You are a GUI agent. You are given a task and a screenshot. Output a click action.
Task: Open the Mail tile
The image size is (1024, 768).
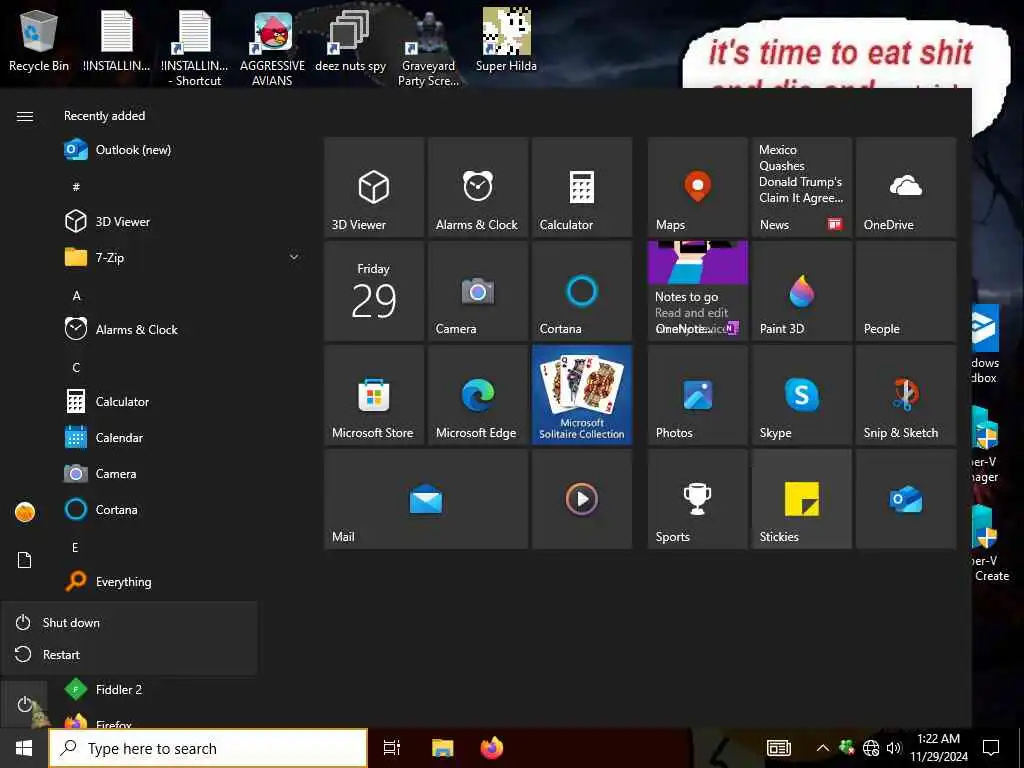coord(426,499)
